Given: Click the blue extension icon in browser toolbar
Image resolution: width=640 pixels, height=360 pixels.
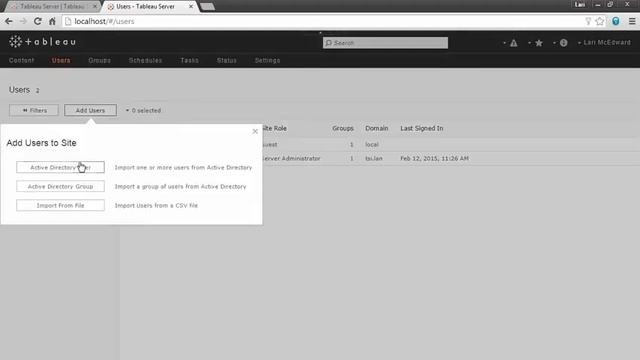Looking at the screenshot, I should point(616,21).
